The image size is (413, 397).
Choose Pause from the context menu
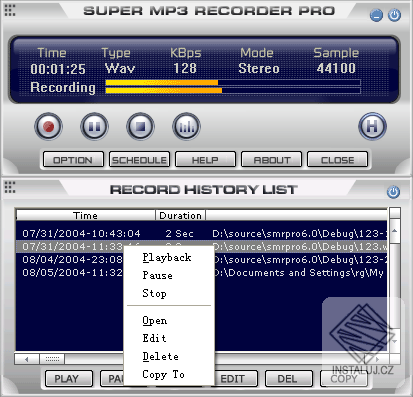(x=169, y=275)
